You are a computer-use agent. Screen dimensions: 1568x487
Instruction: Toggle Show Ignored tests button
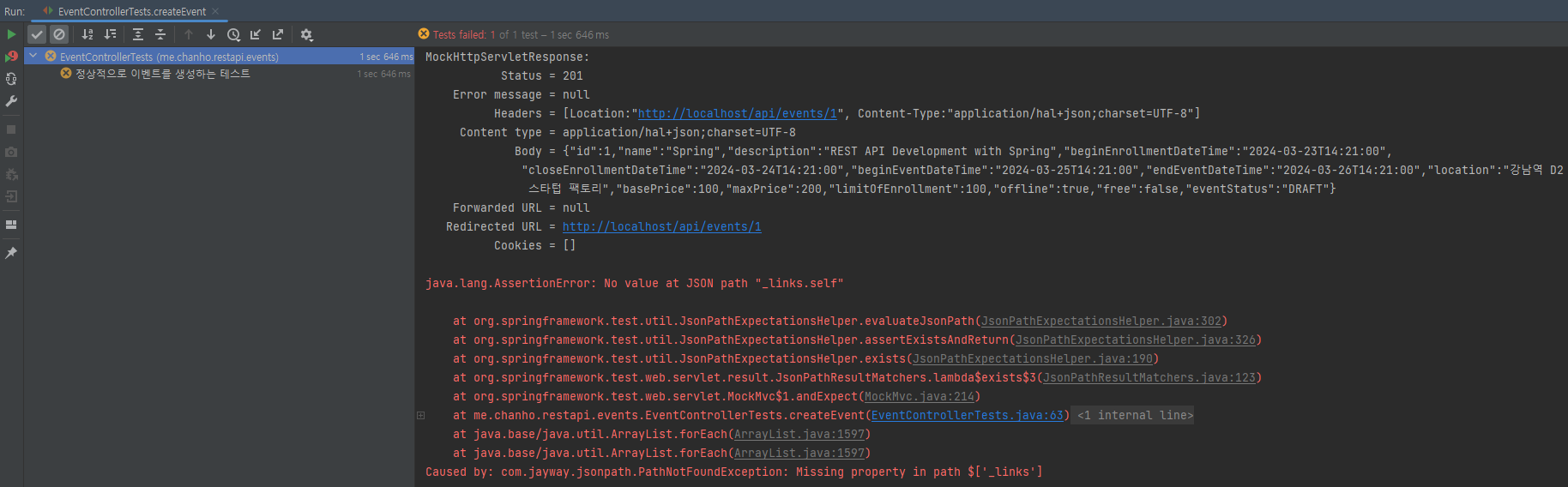click(59, 34)
